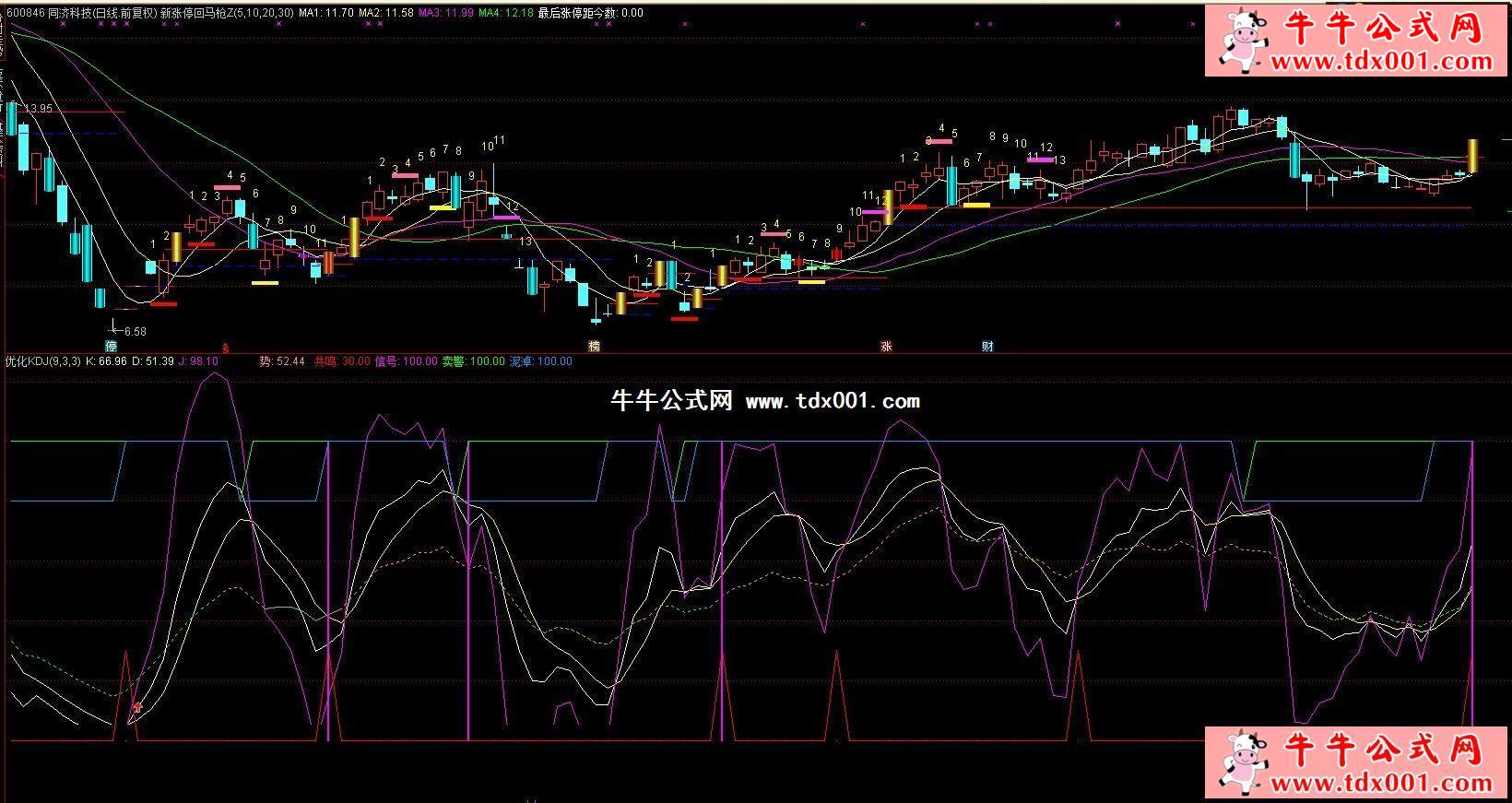
Task: Click indicator name 新涨停回马枪Z(5,10,20,30)
Action: pyautogui.click(x=227, y=13)
